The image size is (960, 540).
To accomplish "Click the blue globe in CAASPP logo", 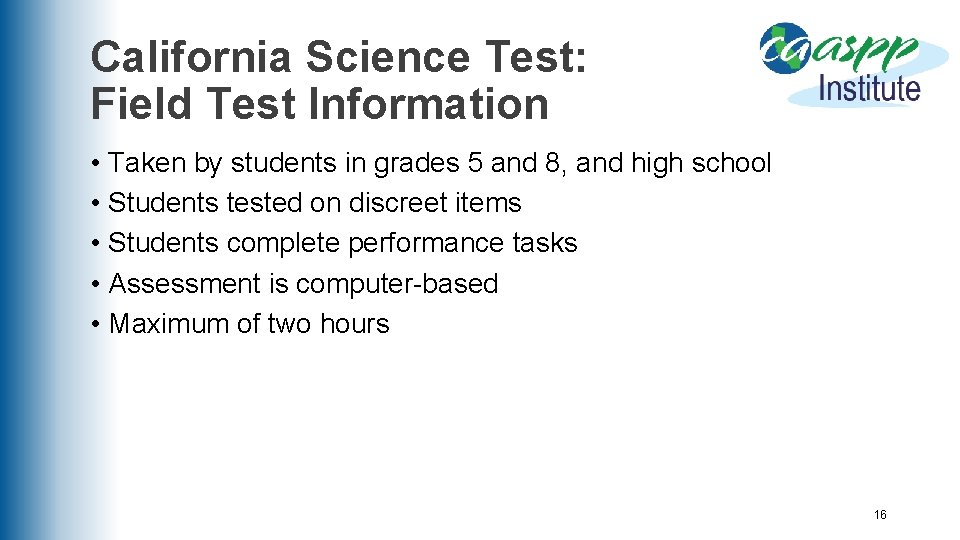I will point(784,48).
